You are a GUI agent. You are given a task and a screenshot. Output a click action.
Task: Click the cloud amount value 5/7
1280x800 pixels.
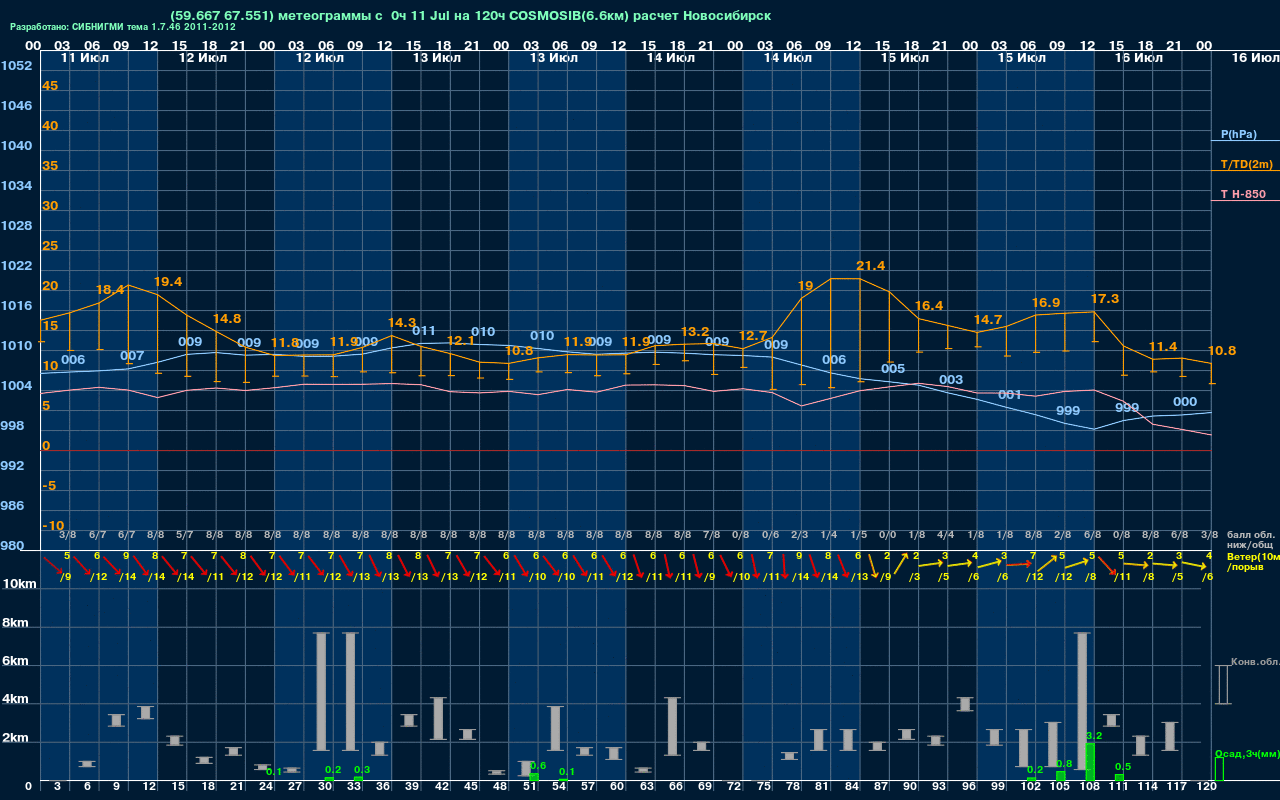(x=185, y=536)
